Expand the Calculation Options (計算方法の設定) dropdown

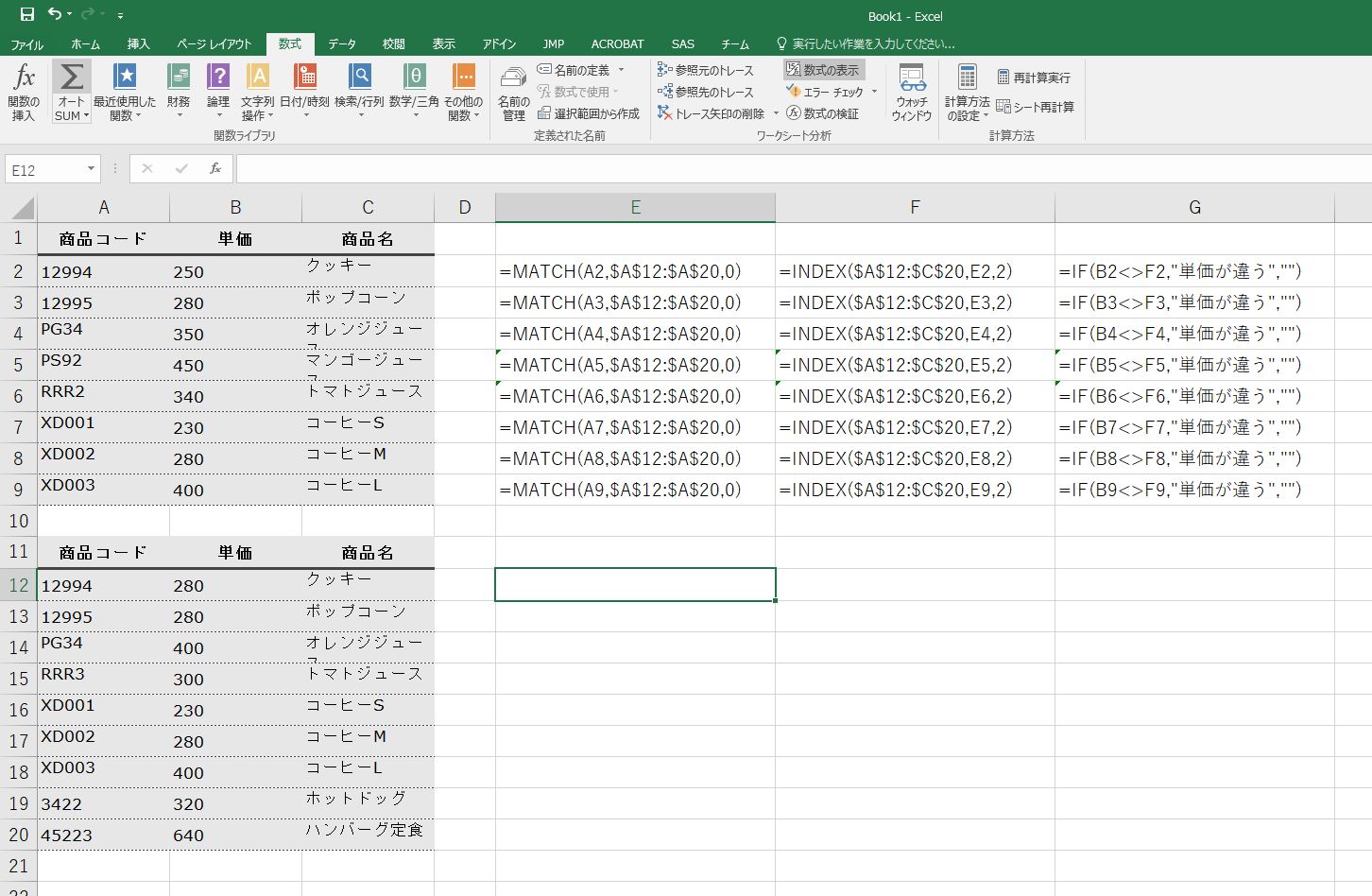tap(968, 94)
